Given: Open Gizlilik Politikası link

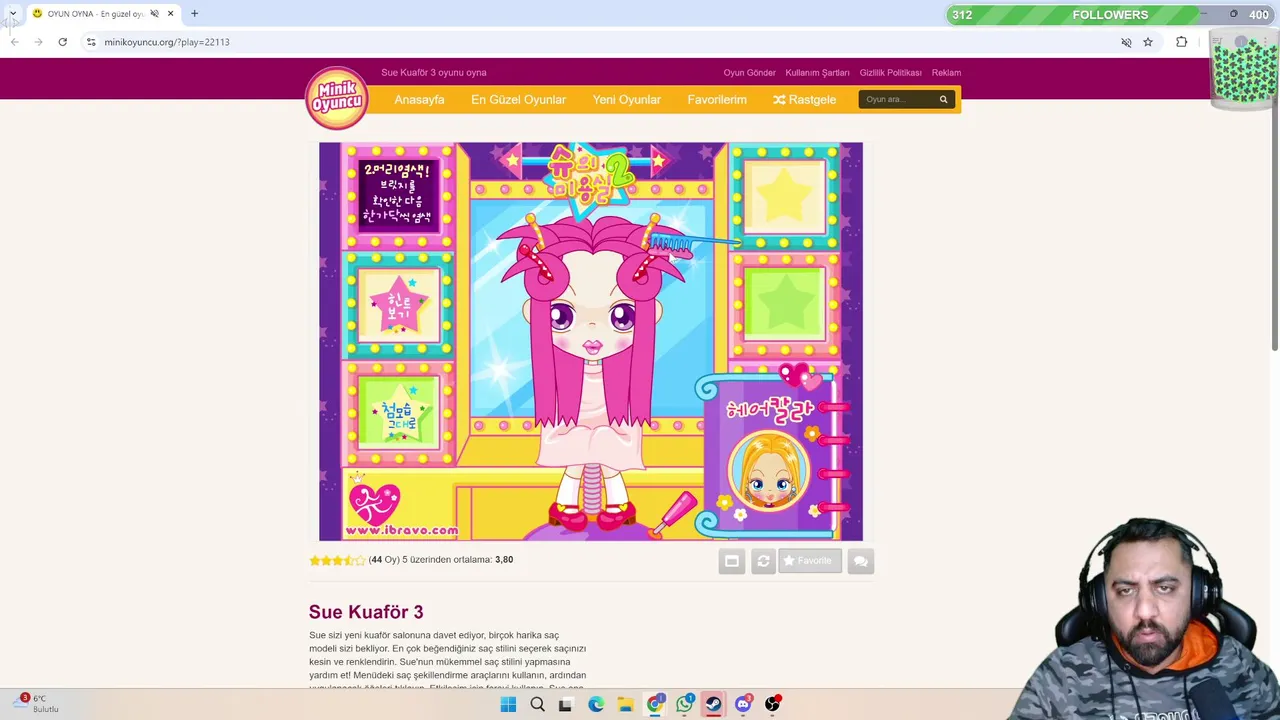Looking at the screenshot, I should click(x=890, y=73).
